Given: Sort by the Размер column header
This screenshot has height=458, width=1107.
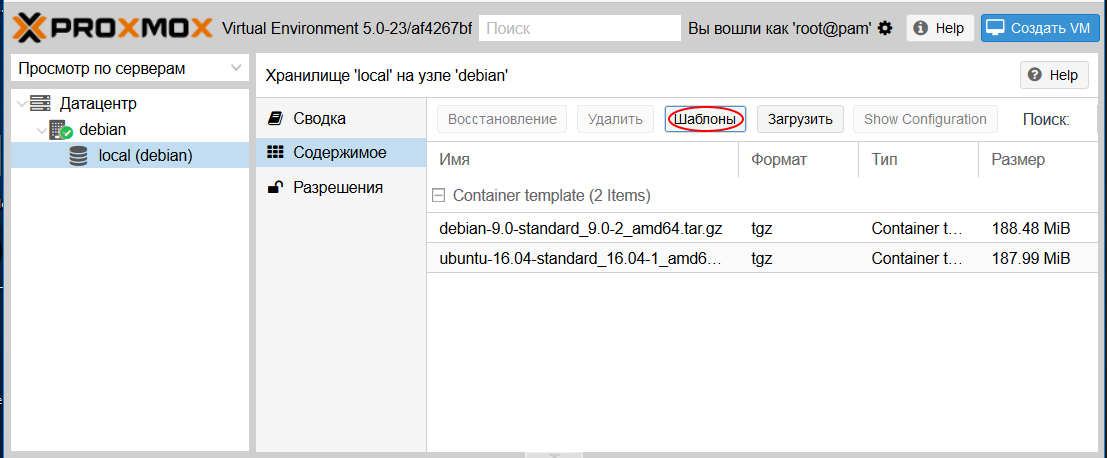Looking at the screenshot, I should [x=1038, y=159].
